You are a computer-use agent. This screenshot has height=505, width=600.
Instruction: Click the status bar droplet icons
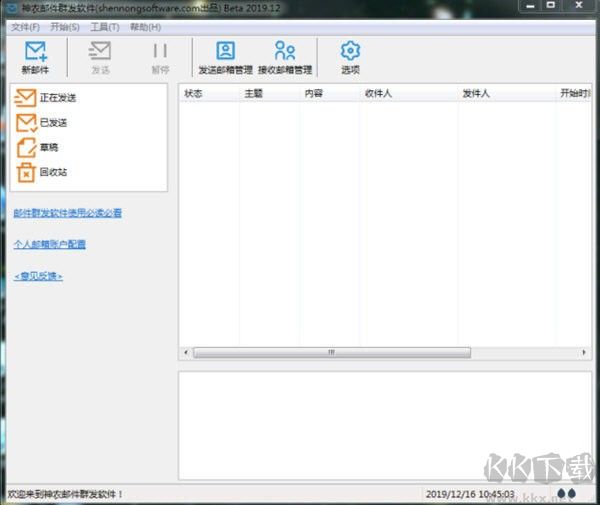567,494
